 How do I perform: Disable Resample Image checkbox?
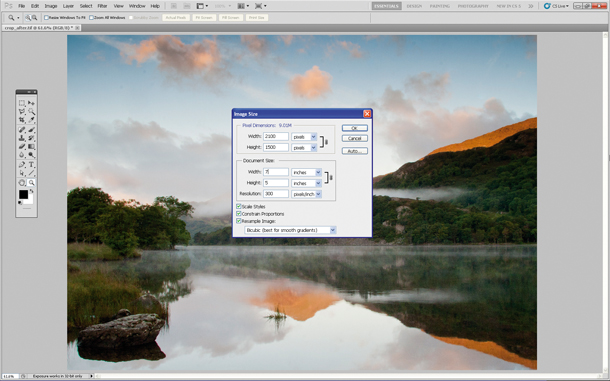point(239,221)
